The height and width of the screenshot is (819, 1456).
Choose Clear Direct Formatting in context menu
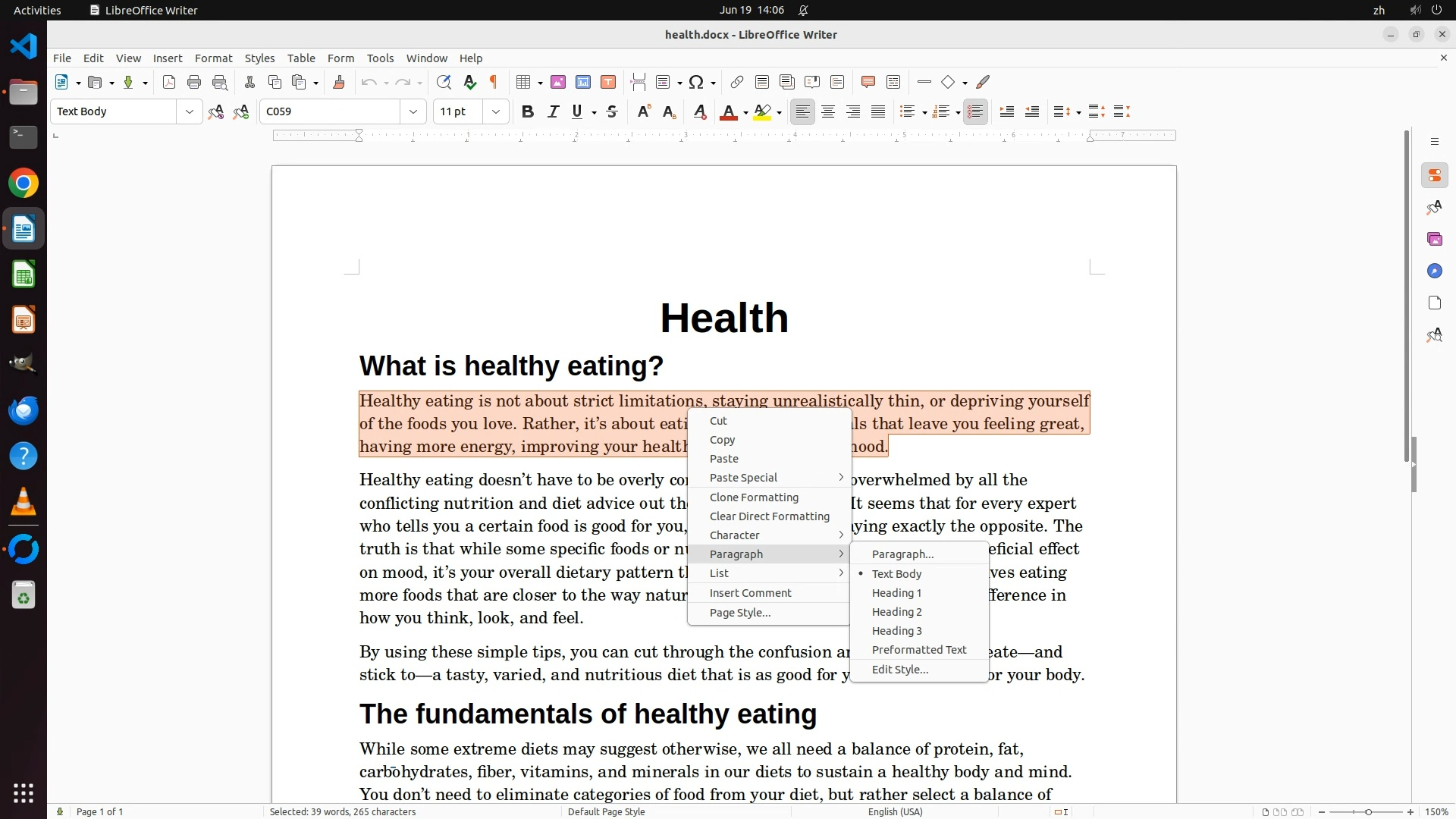(769, 516)
